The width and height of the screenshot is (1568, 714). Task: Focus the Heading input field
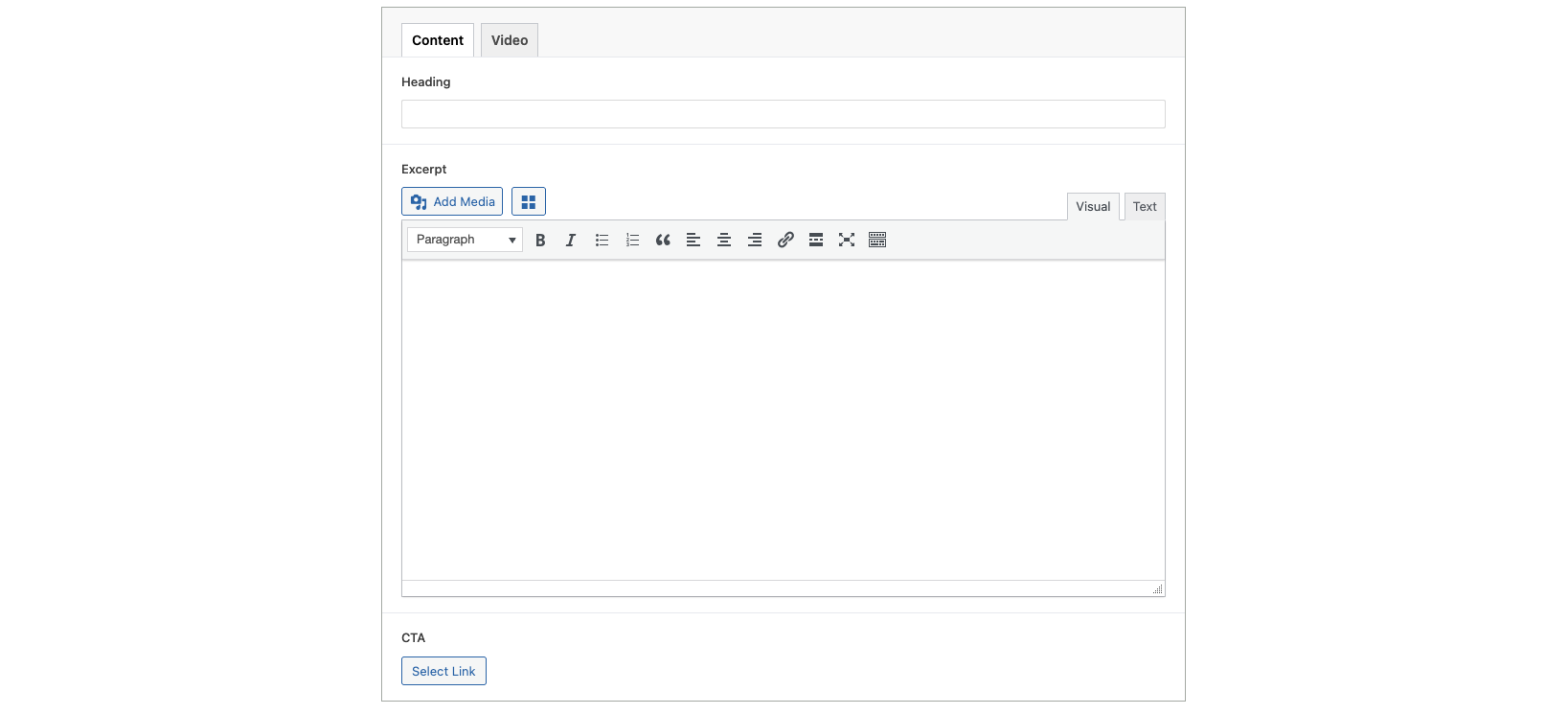(783, 114)
